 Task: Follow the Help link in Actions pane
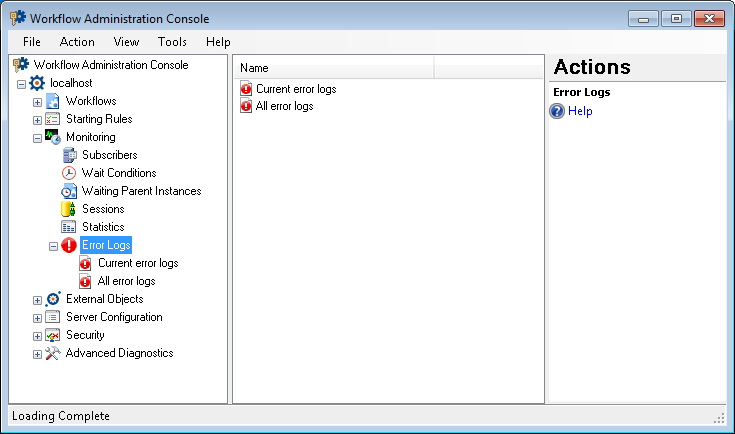[580, 111]
